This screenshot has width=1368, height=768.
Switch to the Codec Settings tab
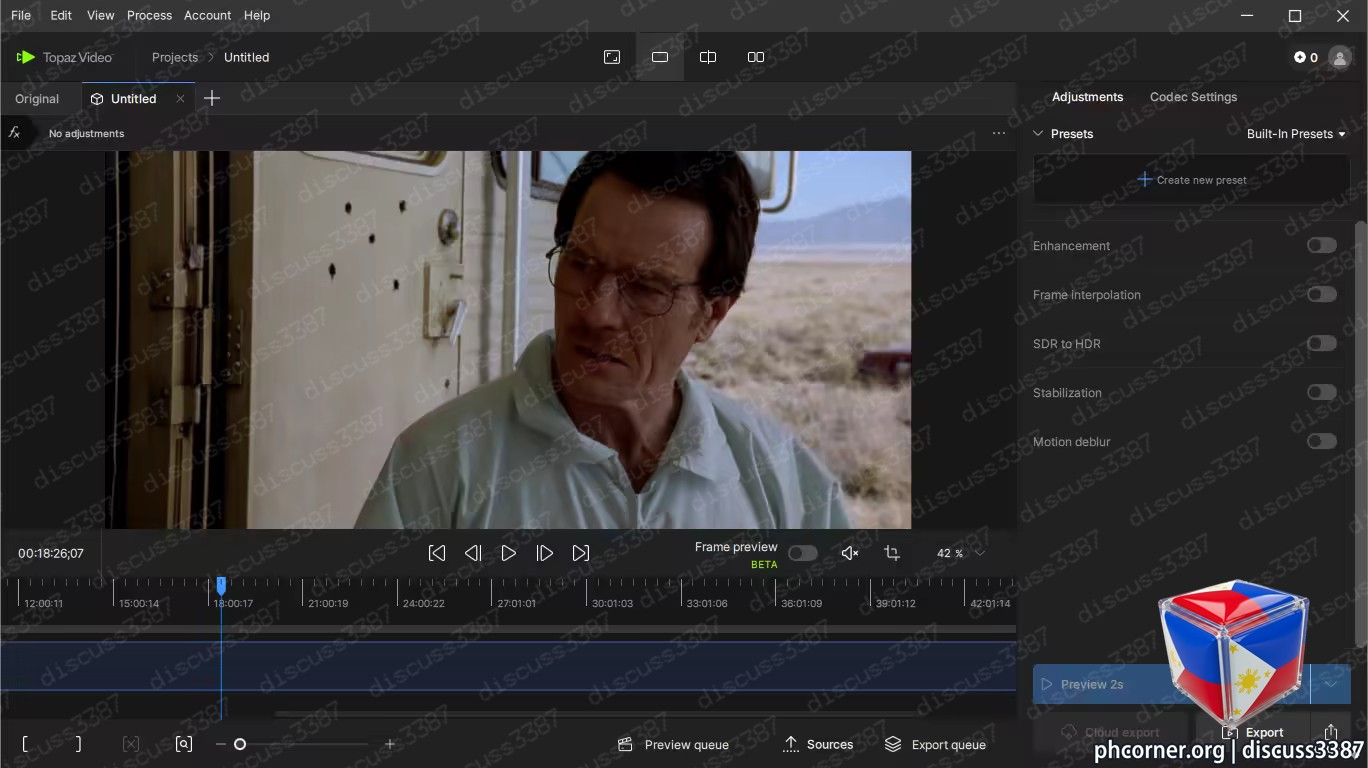[1193, 97]
